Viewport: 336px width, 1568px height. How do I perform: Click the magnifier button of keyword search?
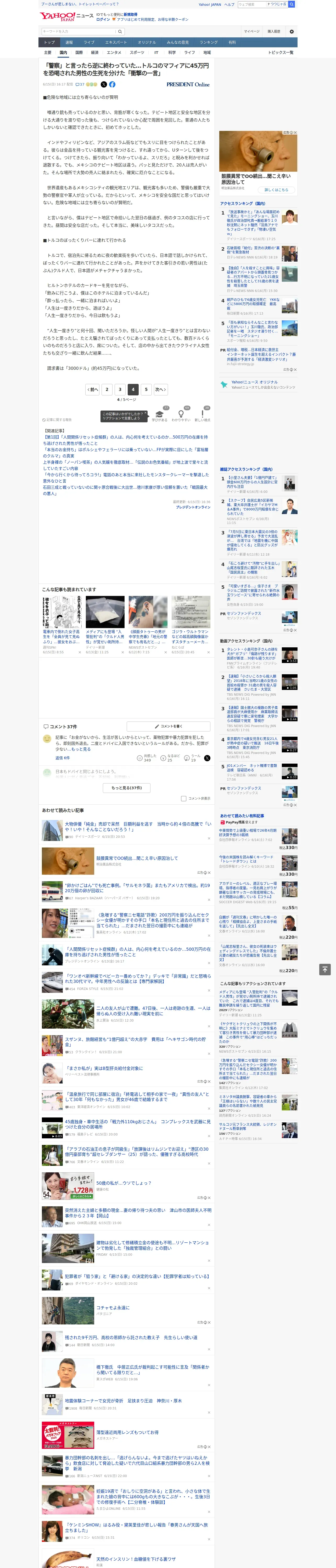(x=120, y=31)
